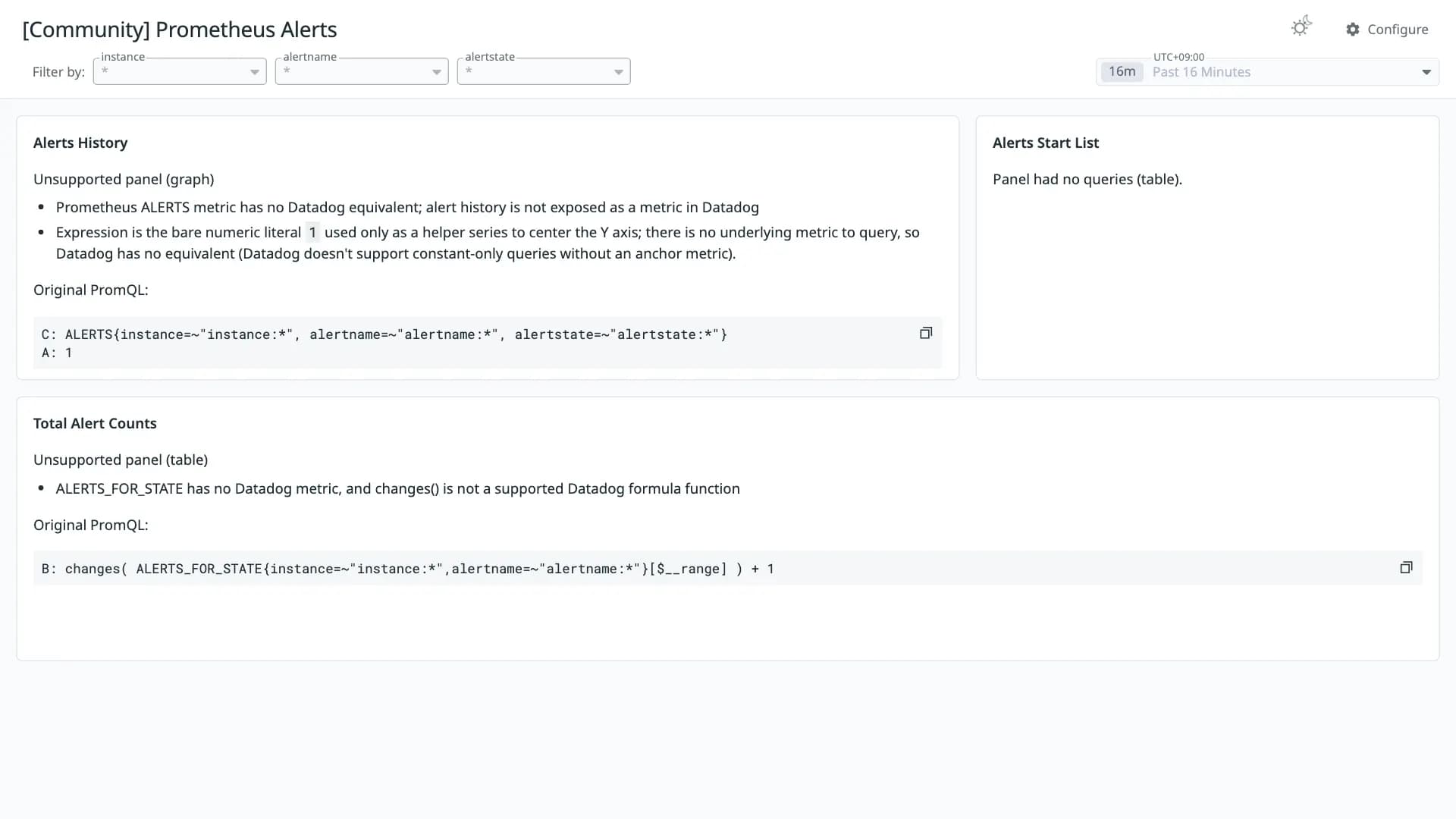Expand the Past 16 Minutes time range selector

pos(1267,72)
